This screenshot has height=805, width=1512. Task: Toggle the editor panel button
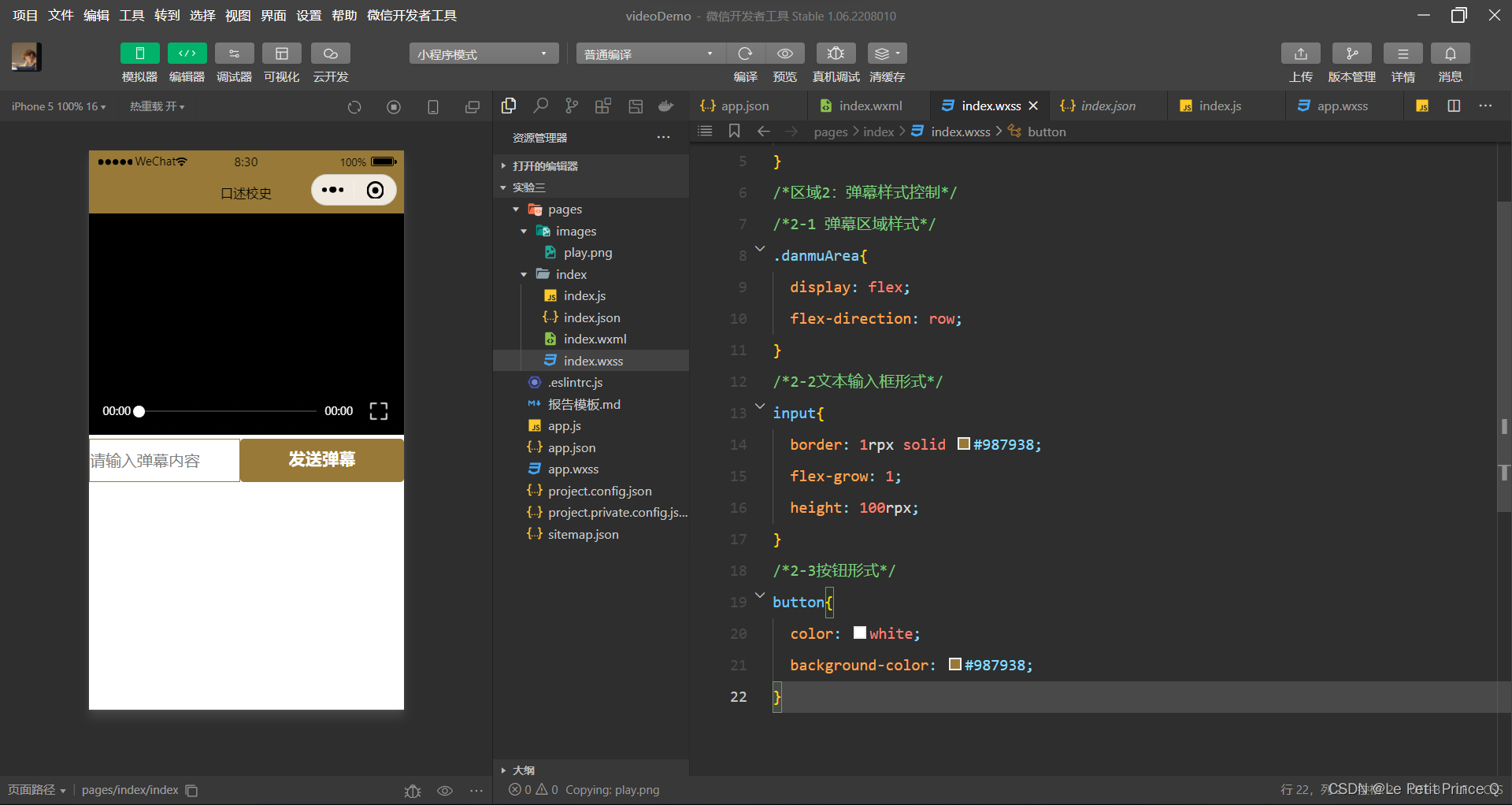click(x=187, y=54)
